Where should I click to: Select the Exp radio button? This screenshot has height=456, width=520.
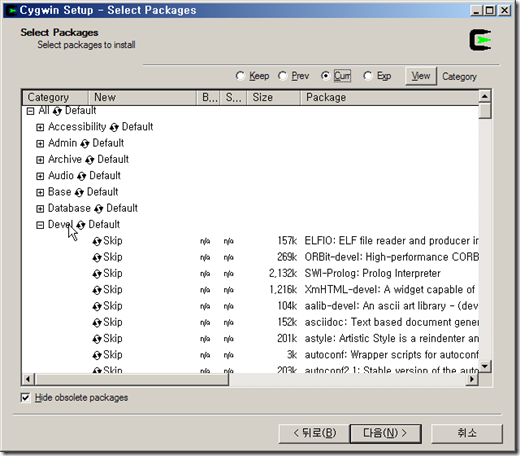368,76
